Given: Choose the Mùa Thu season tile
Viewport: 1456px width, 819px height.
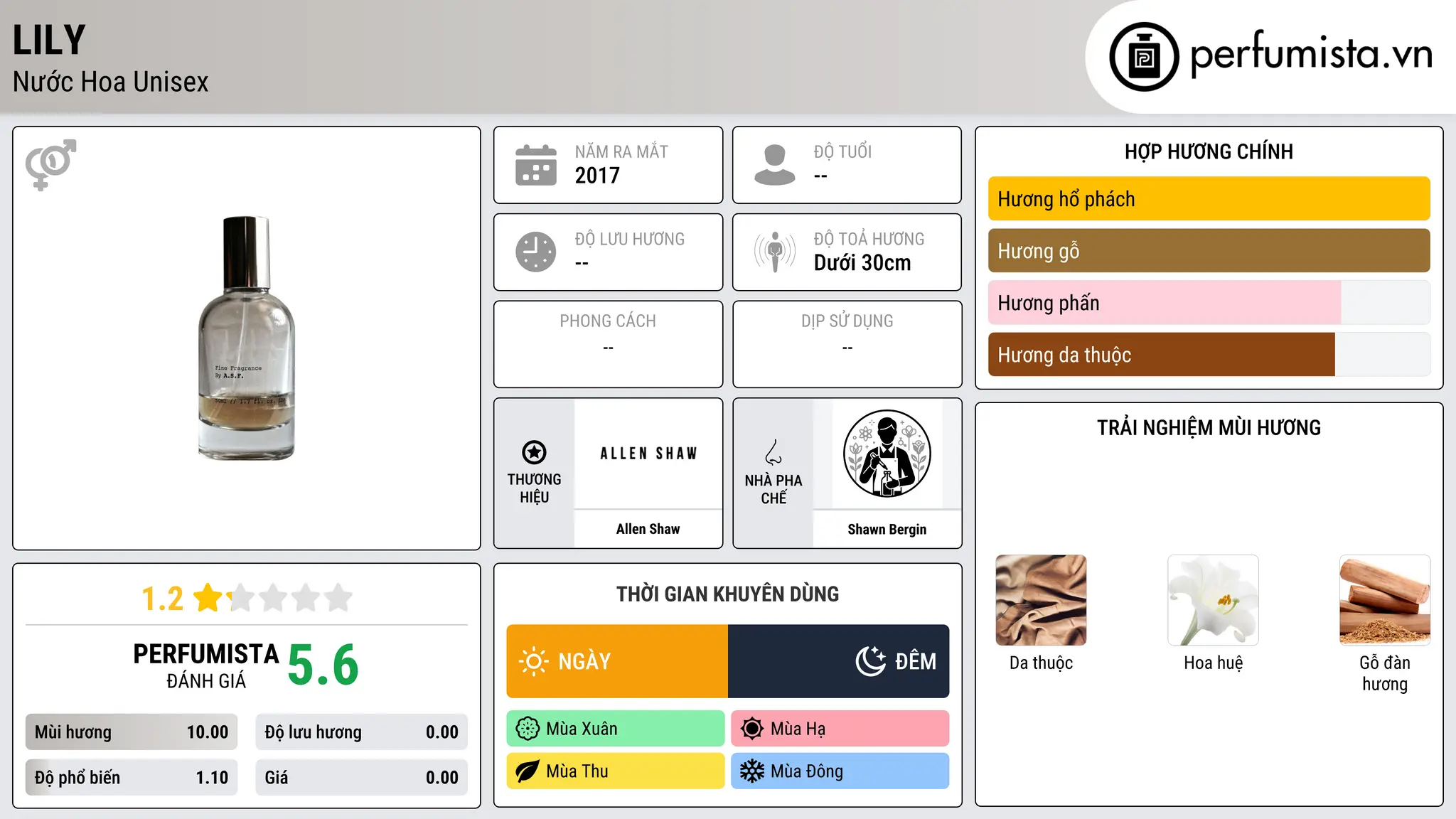Looking at the screenshot, I should click(x=616, y=771).
